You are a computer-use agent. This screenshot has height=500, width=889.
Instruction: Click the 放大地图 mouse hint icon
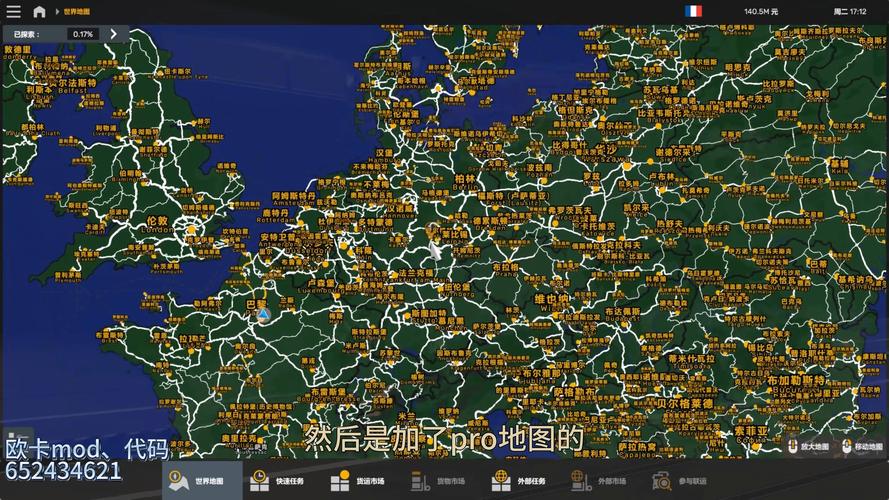[x=793, y=447]
